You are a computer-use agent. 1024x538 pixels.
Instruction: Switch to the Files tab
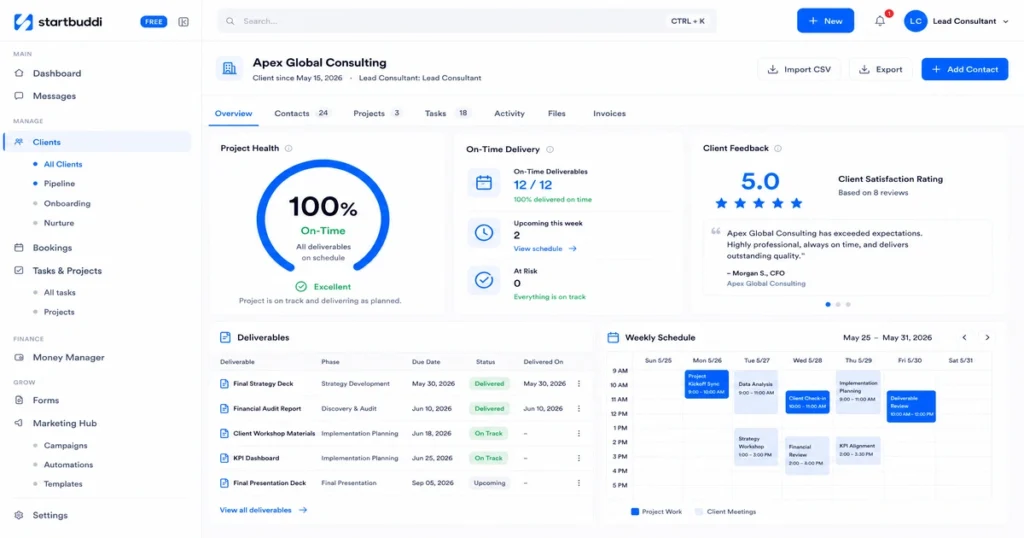556,114
